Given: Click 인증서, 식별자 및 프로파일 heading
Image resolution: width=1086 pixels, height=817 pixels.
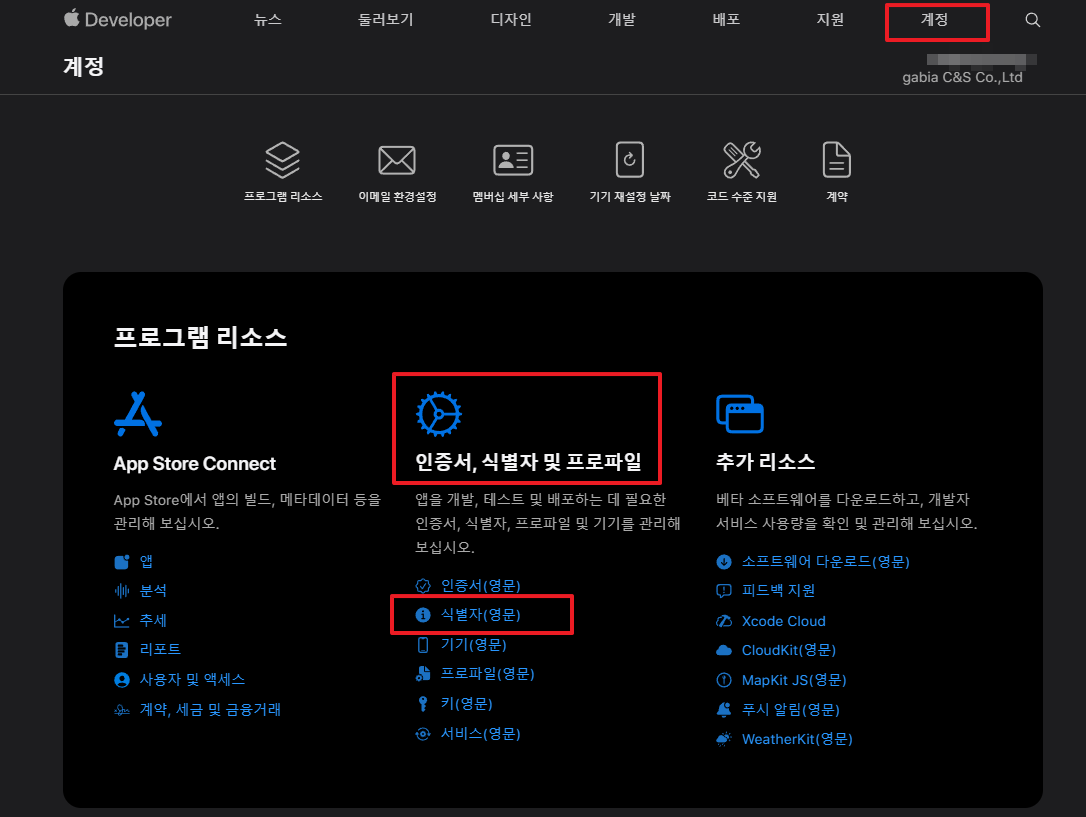Looking at the screenshot, I should point(528,462).
